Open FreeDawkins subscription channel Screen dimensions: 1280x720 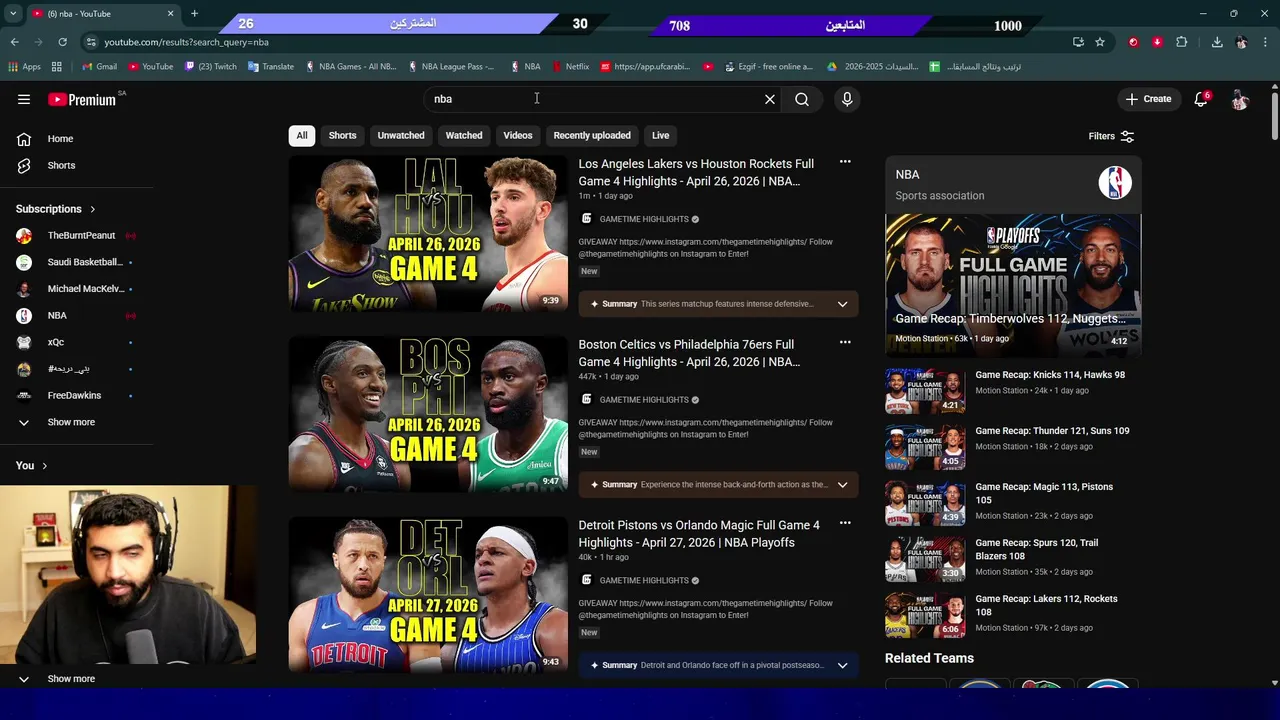76,395
